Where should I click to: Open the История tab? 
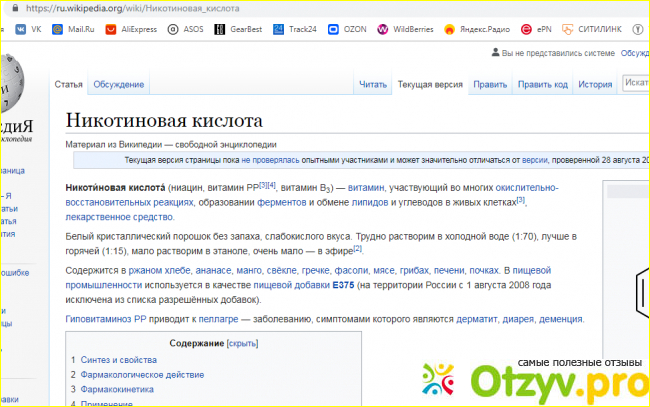point(594,85)
